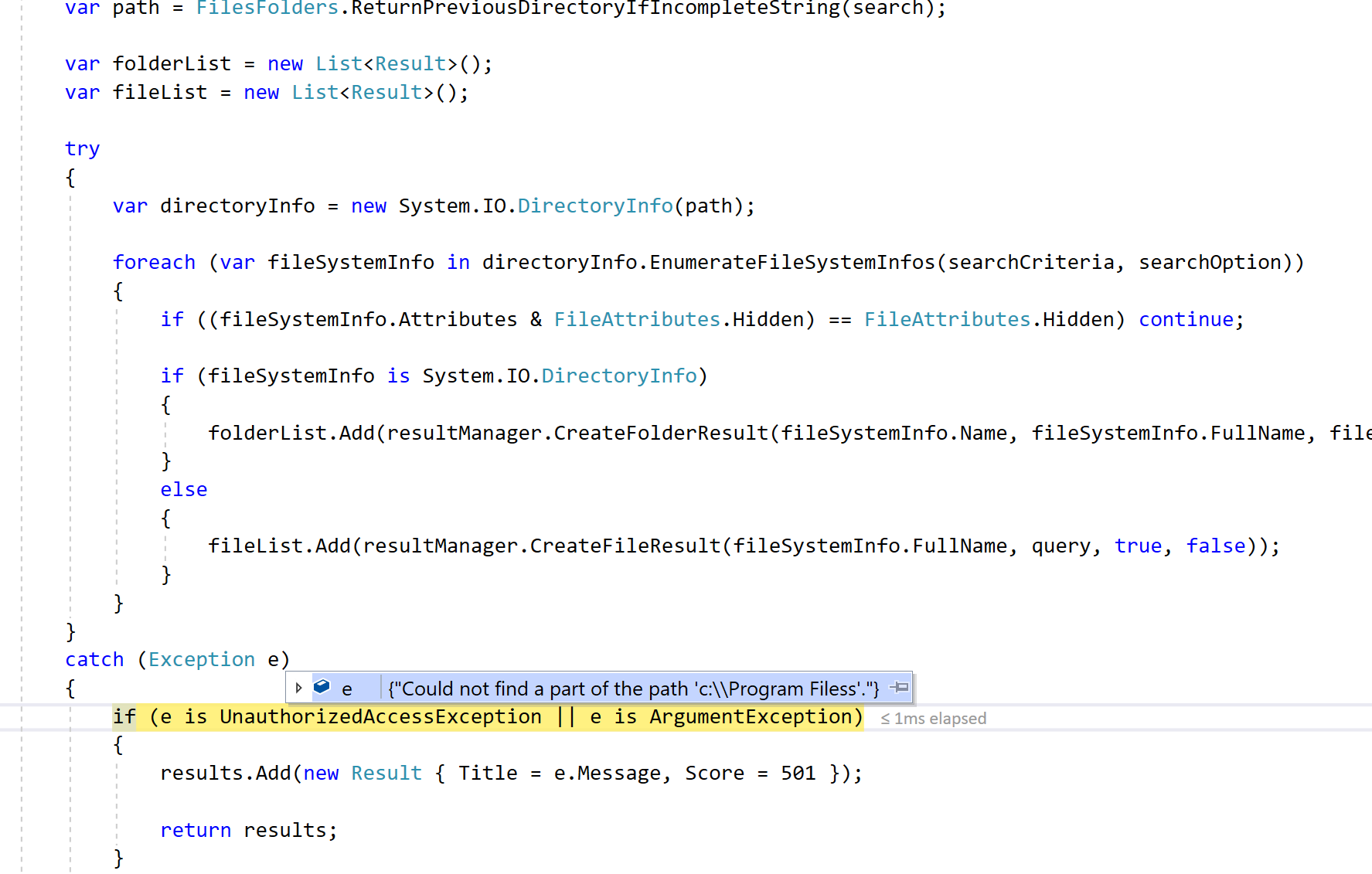Click 'searchOption' argument in foreach line

pos(1210,263)
